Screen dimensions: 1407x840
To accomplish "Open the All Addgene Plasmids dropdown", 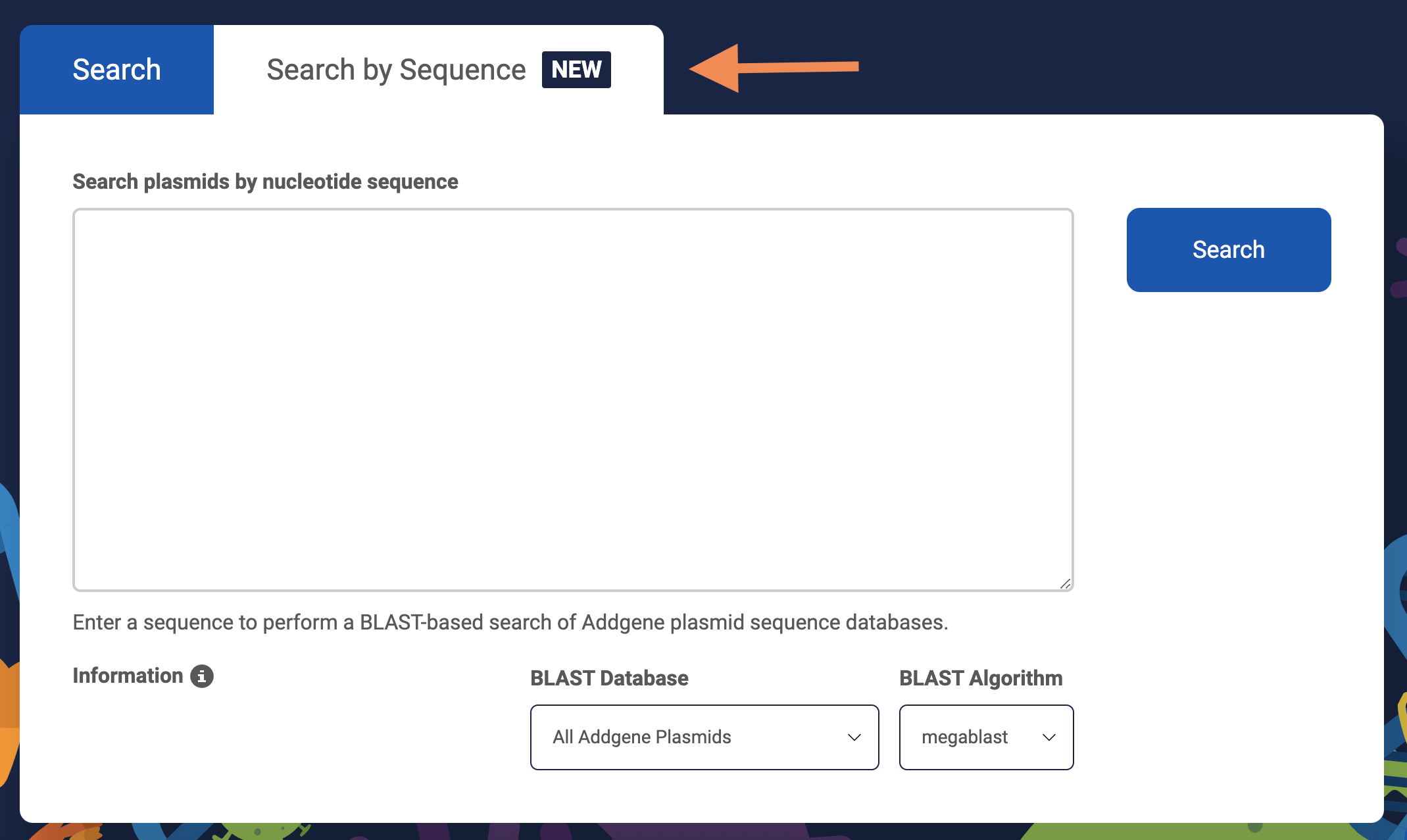I will click(704, 737).
